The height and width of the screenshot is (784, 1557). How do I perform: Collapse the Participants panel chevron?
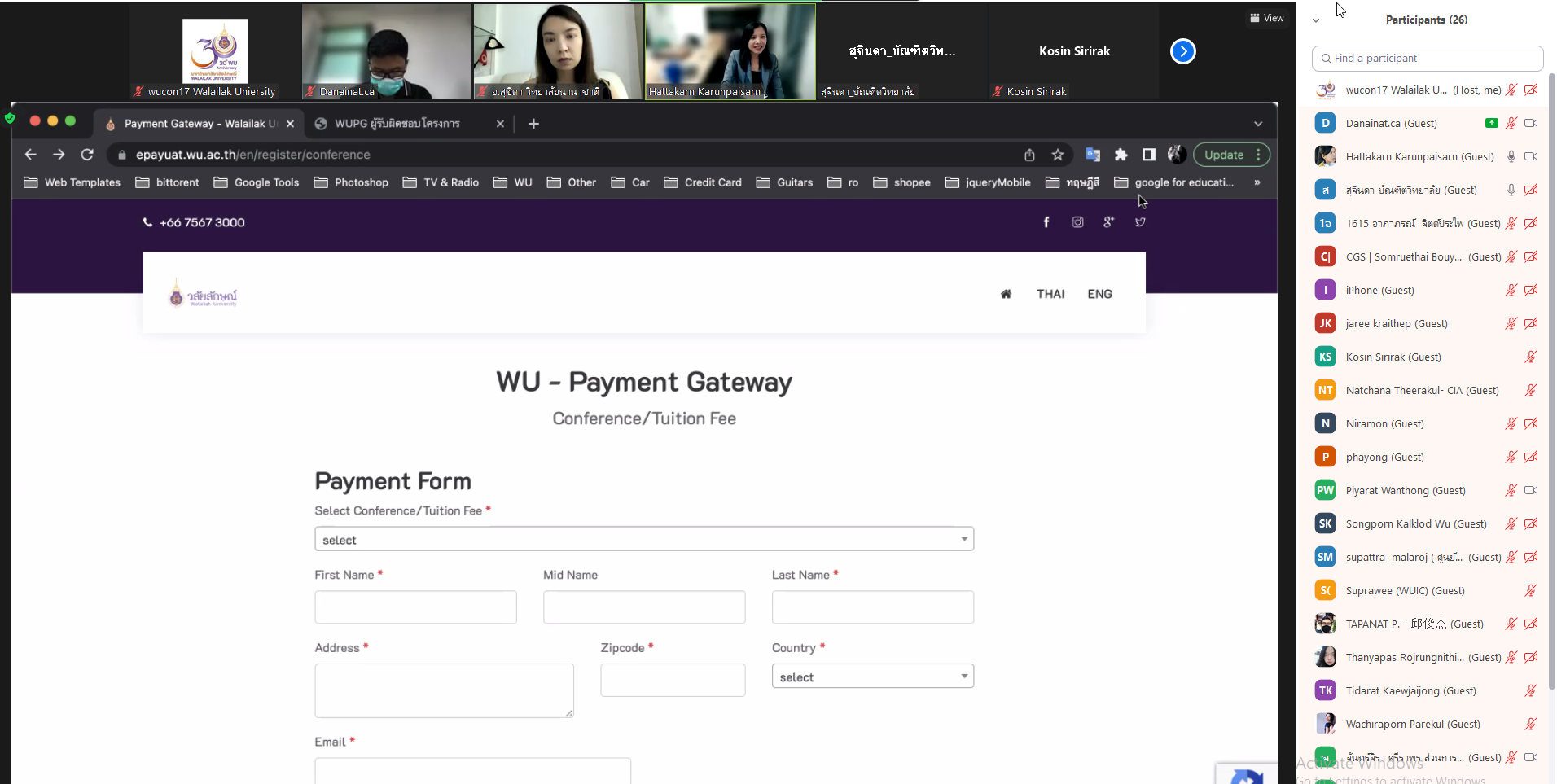(1316, 20)
